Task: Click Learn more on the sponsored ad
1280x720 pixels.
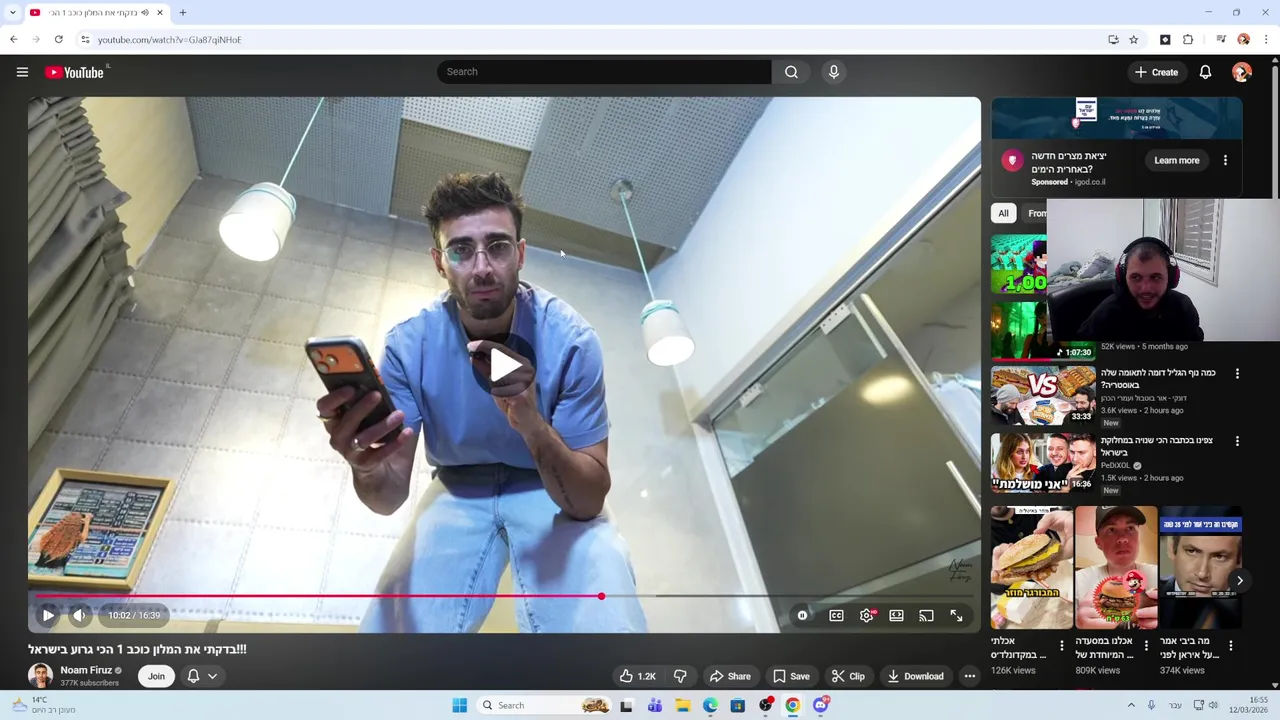Action: [1176, 160]
